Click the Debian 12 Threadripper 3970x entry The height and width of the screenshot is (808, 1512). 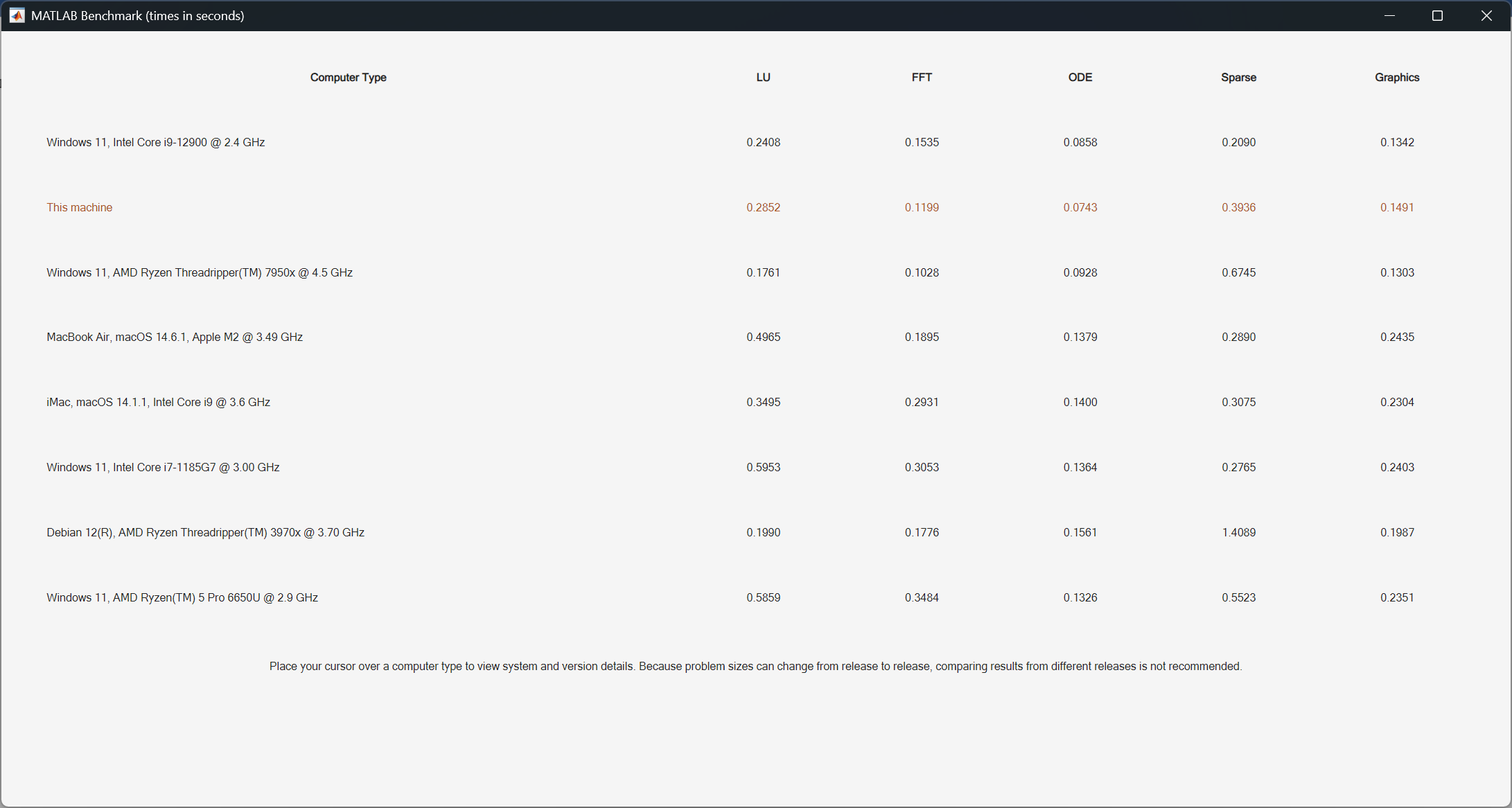pyautogui.click(x=205, y=532)
